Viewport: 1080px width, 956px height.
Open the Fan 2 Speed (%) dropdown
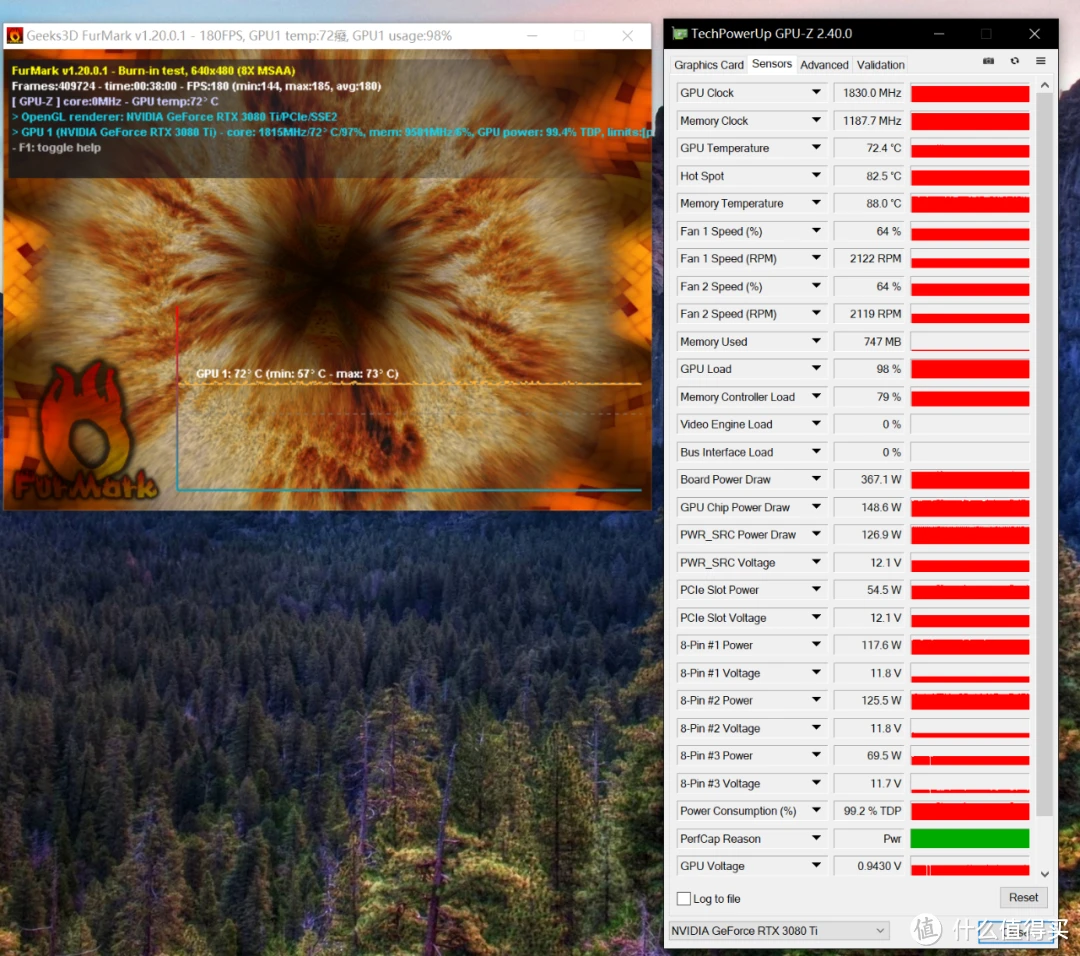tap(816, 286)
